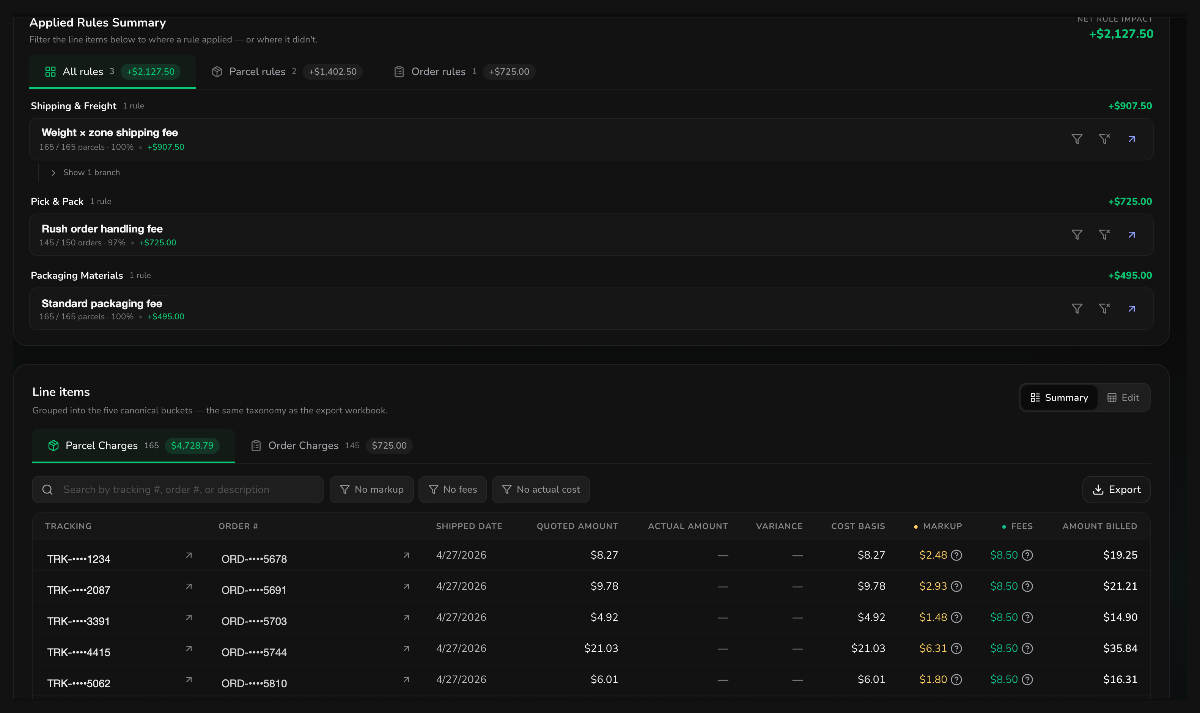Switch line items to Edit view
This screenshot has width=1200, height=713.
point(1123,397)
